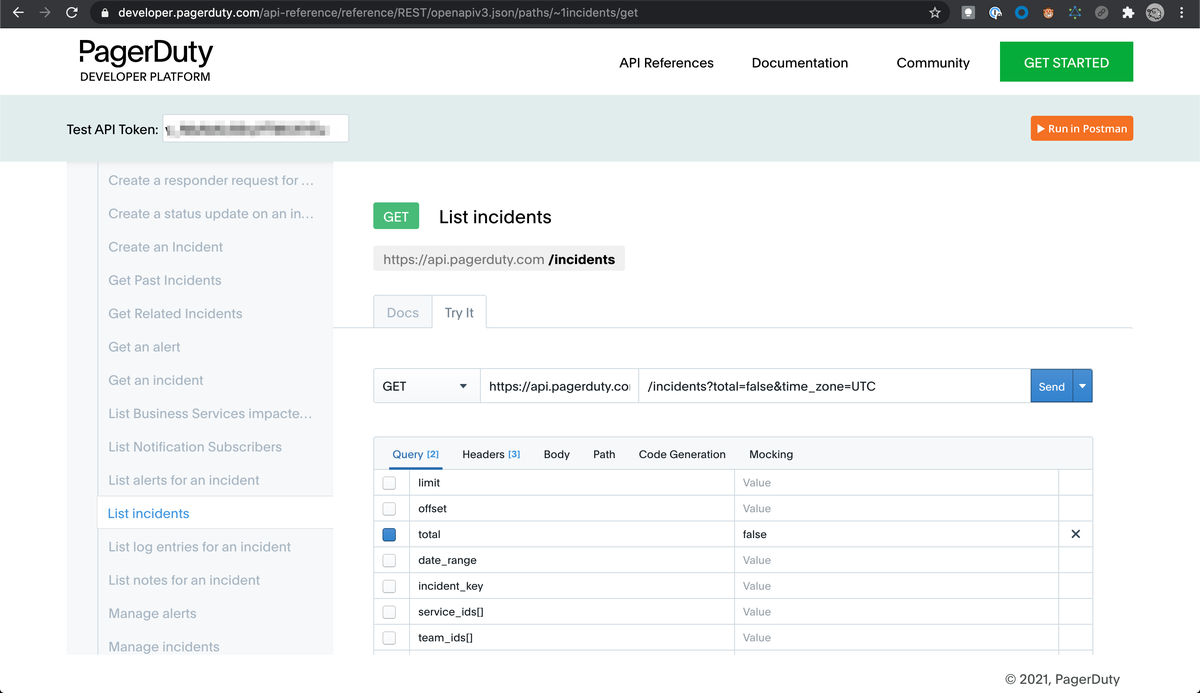
Task: Click the request path input field
Action: click(x=835, y=386)
